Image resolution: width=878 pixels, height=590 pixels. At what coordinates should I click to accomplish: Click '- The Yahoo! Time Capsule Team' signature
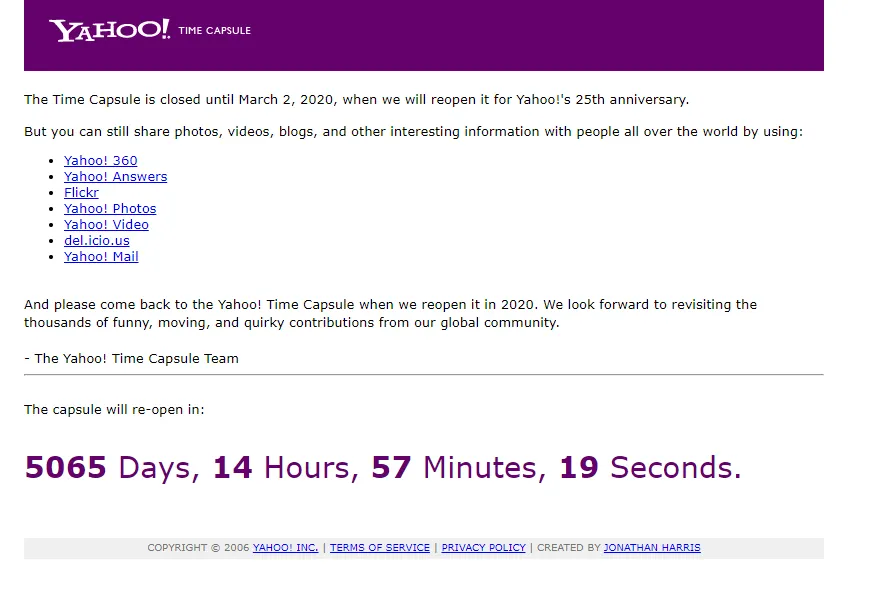[132, 359]
